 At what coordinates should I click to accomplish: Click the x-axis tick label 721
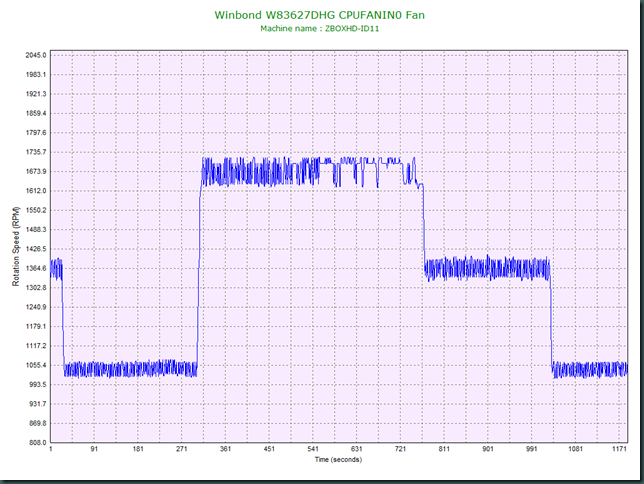click(x=400, y=449)
